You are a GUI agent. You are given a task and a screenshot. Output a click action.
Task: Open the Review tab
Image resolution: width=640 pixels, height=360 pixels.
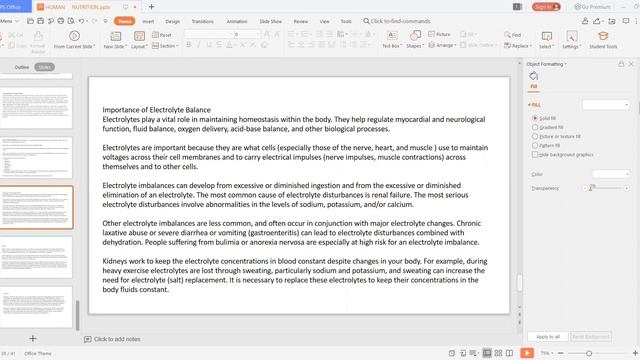pos(301,21)
